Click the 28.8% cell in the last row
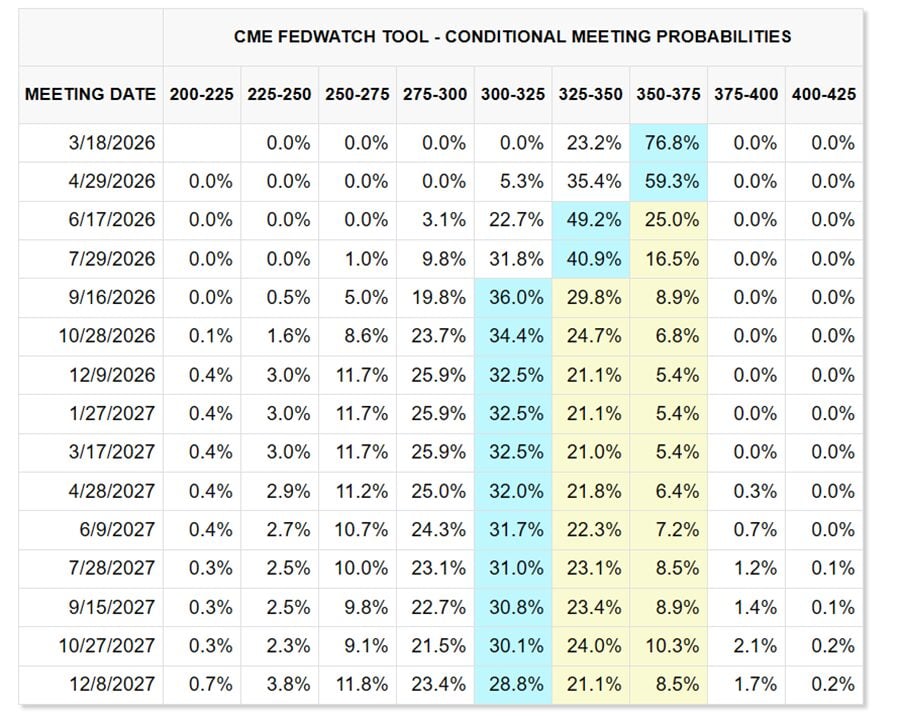The image size is (903, 717). pyautogui.click(x=513, y=685)
